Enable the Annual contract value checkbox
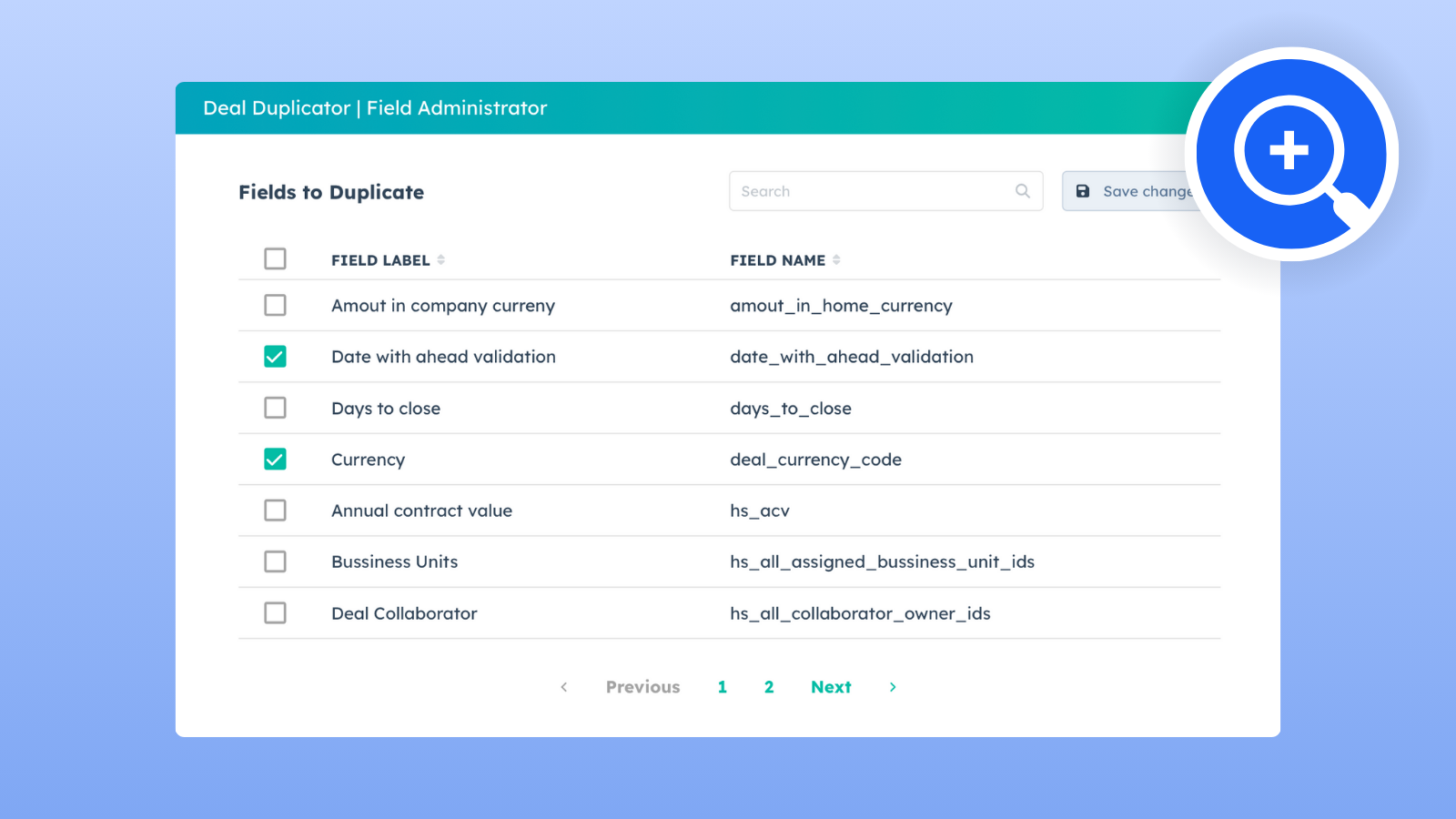This screenshot has height=819, width=1456. (275, 511)
